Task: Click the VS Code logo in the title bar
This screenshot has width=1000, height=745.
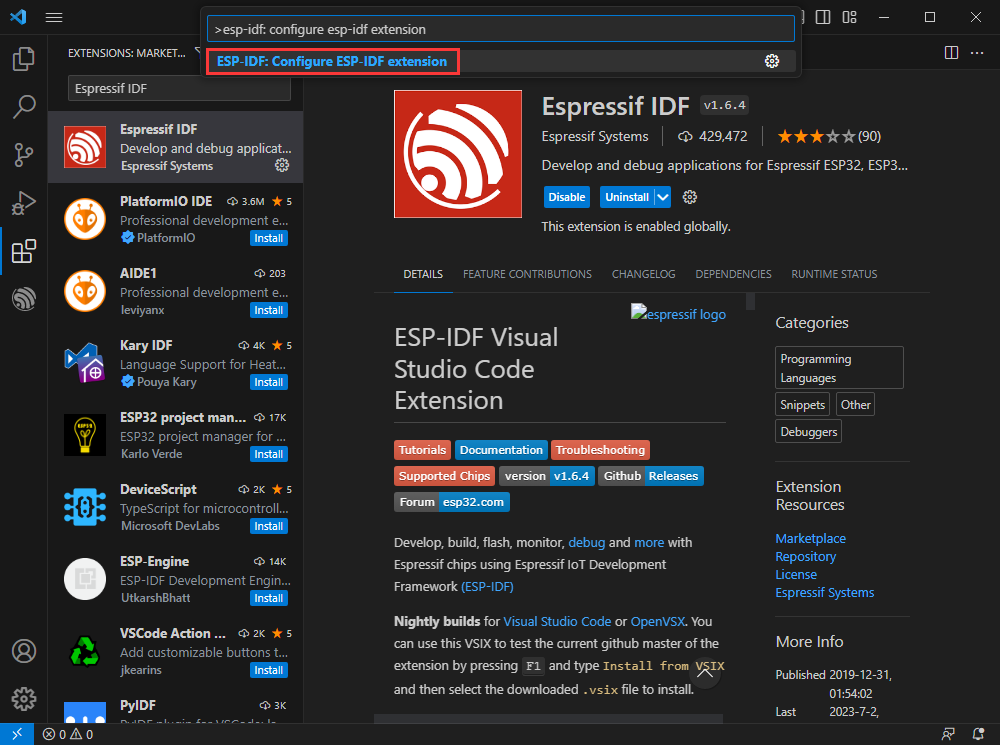Action: (x=18, y=17)
